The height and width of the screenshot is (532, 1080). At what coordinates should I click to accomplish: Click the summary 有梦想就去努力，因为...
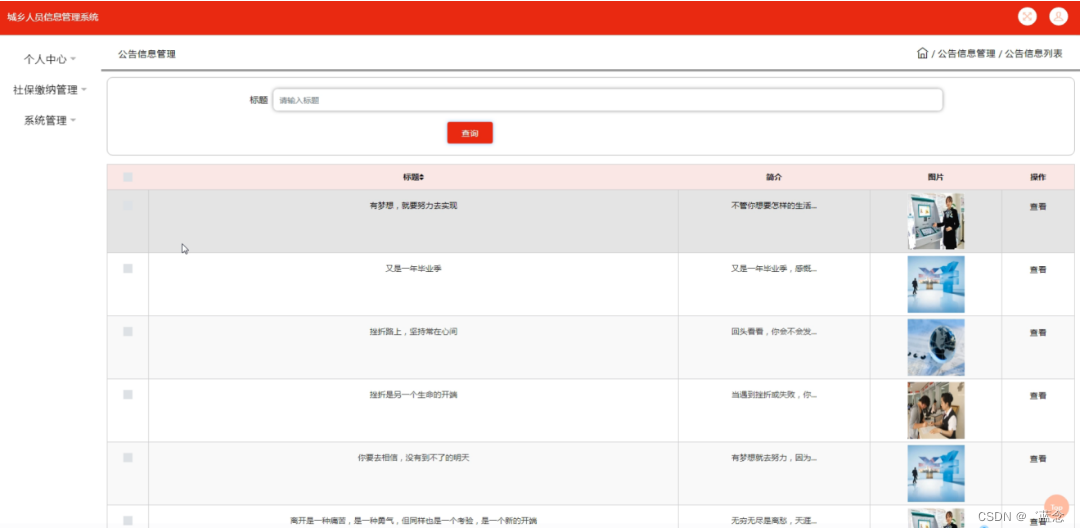[774, 458]
